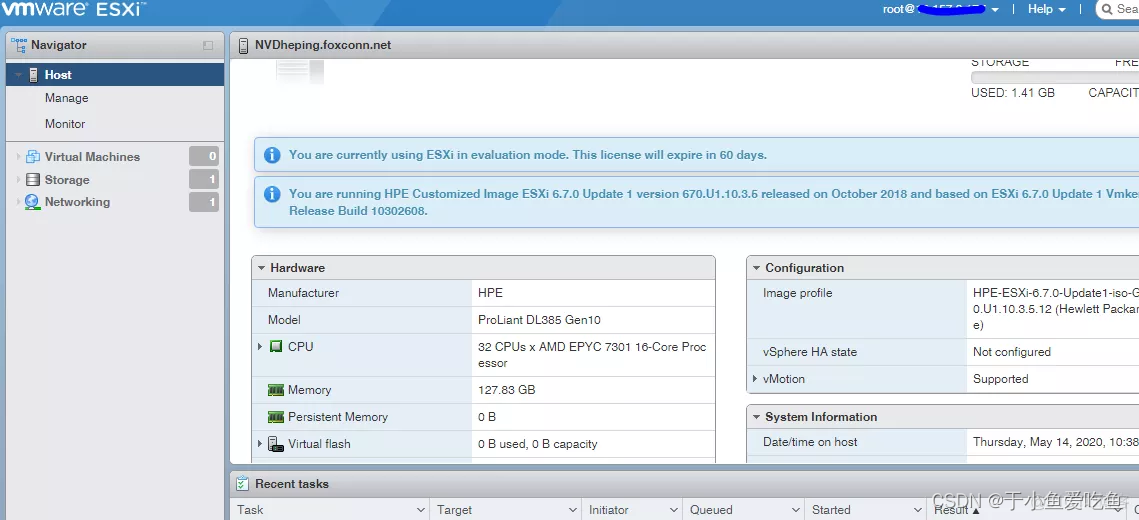Click the Search magnifier icon

click(x=1107, y=9)
